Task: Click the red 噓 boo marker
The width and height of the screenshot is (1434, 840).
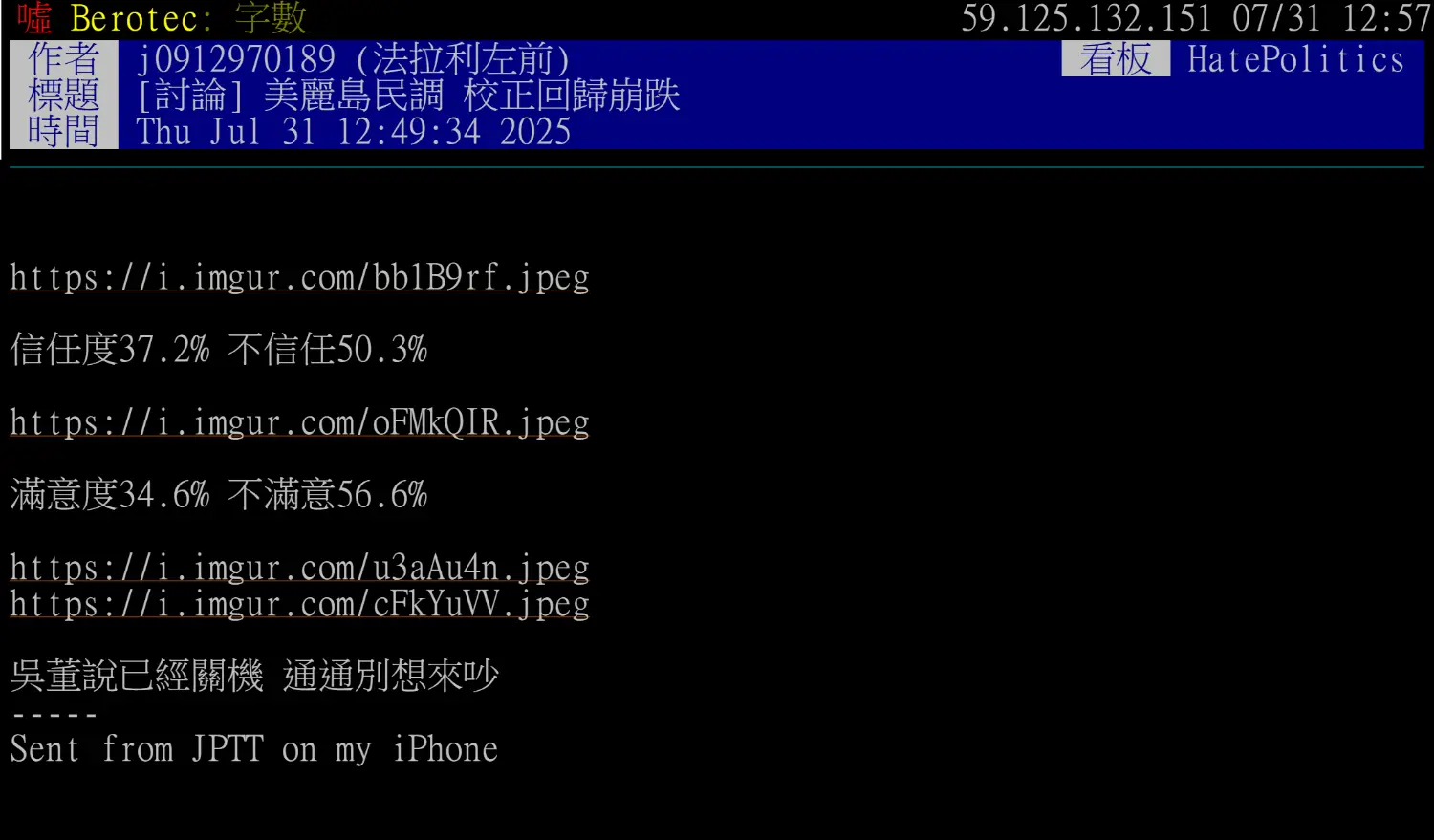Action: 34,18
